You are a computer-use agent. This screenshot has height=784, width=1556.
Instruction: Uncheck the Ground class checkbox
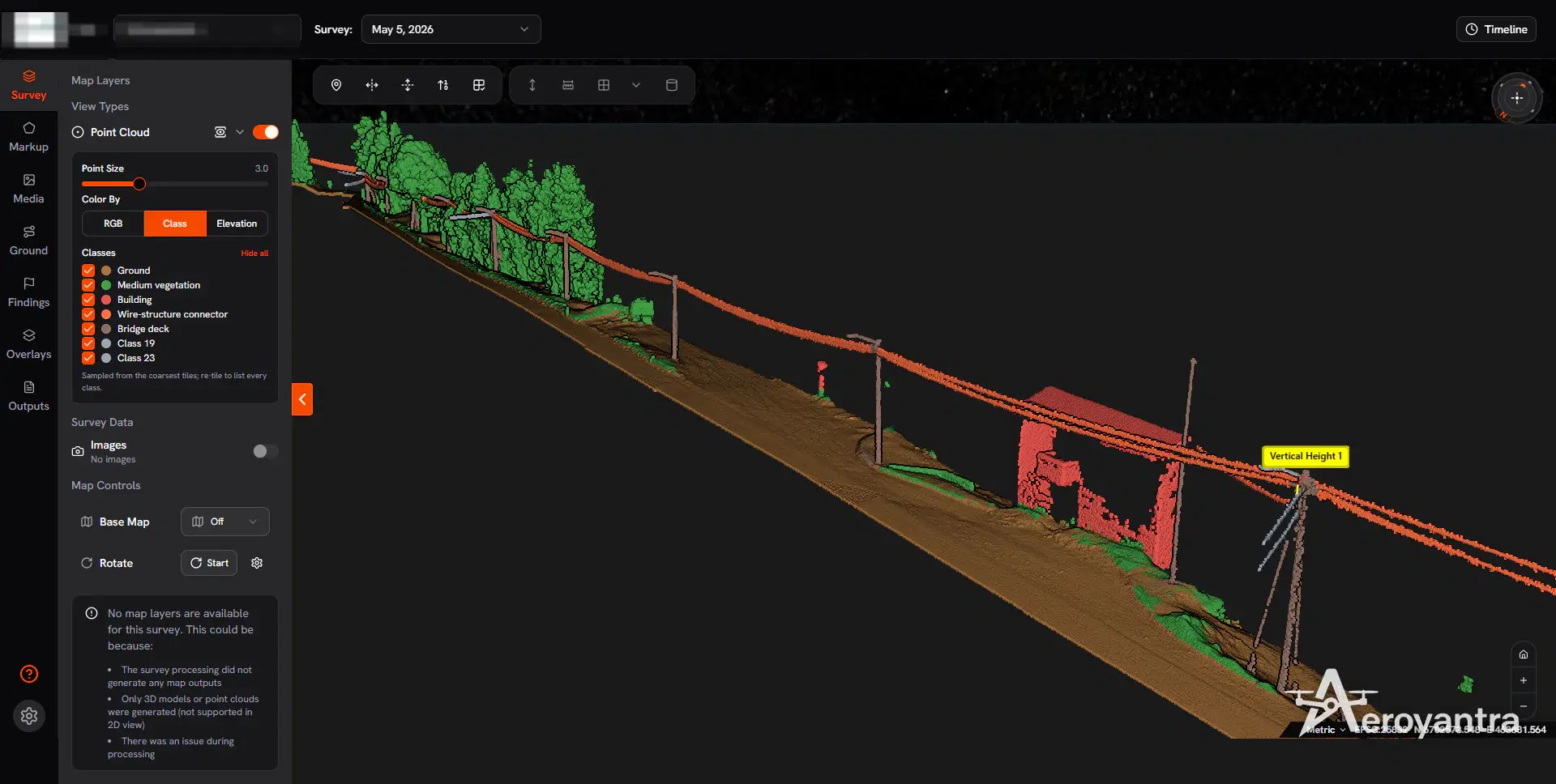point(88,271)
